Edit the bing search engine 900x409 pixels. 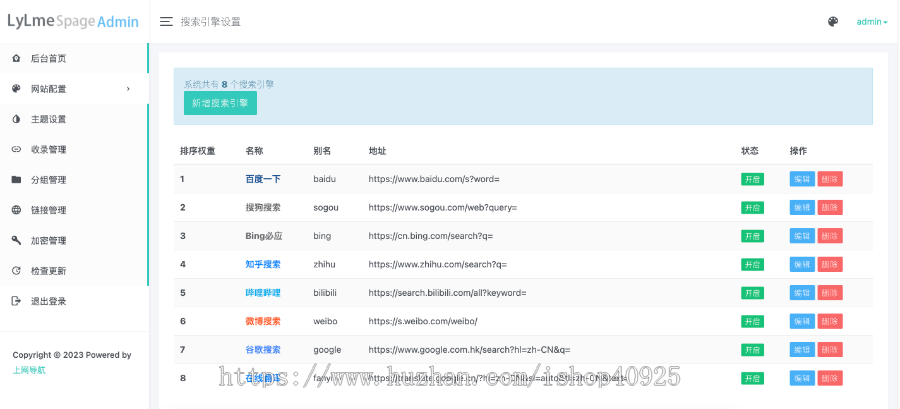802,236
